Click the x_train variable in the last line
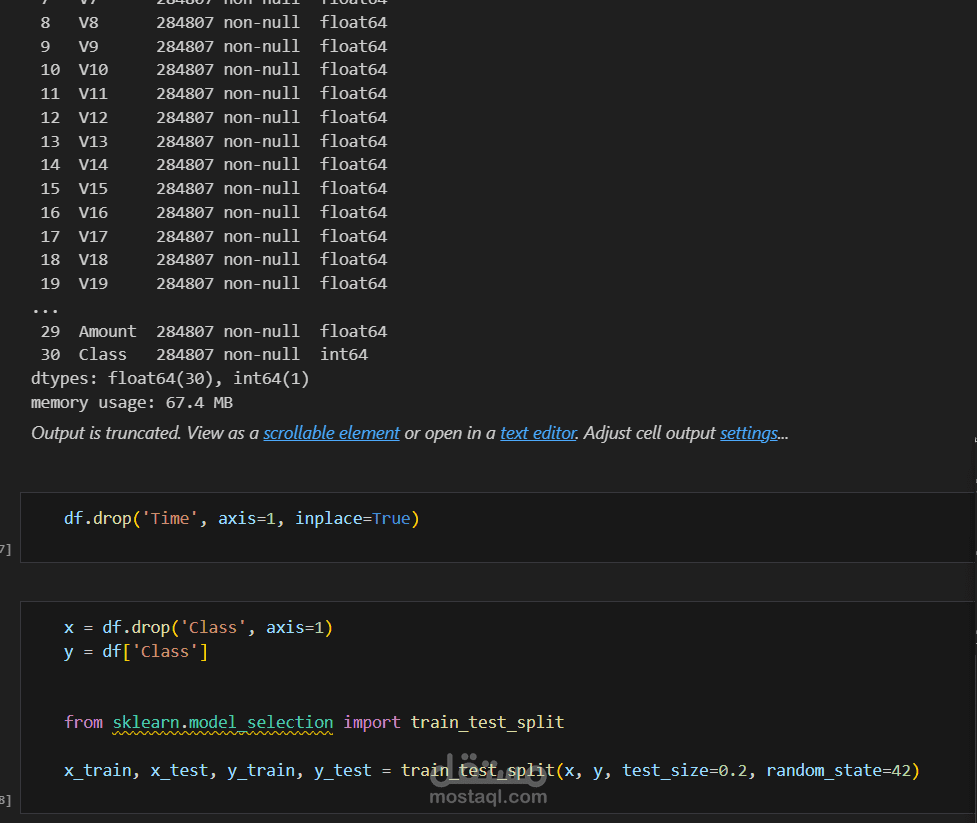Screen dimensions: 977x823 (97, 770)
